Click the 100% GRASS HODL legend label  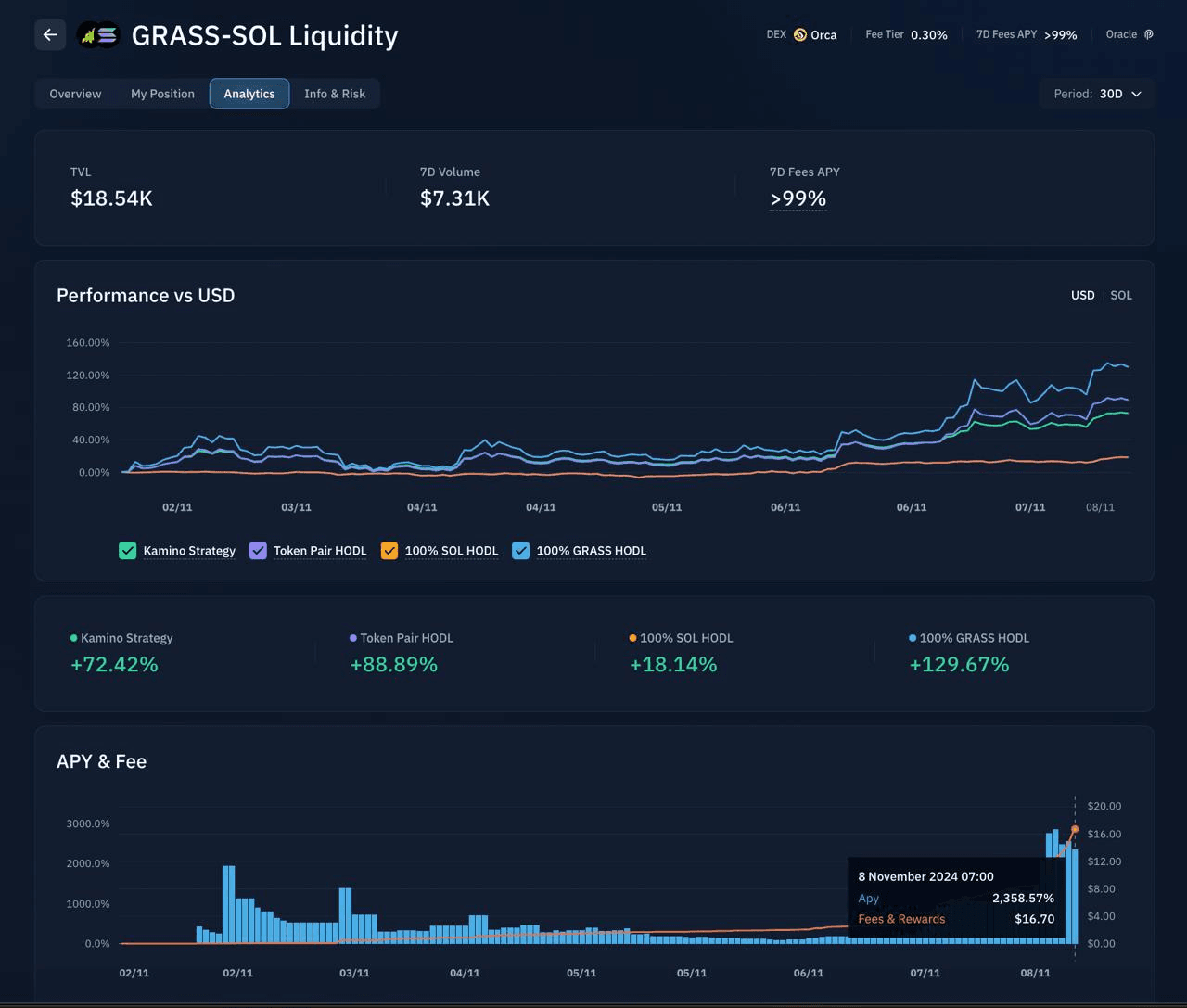592,551
